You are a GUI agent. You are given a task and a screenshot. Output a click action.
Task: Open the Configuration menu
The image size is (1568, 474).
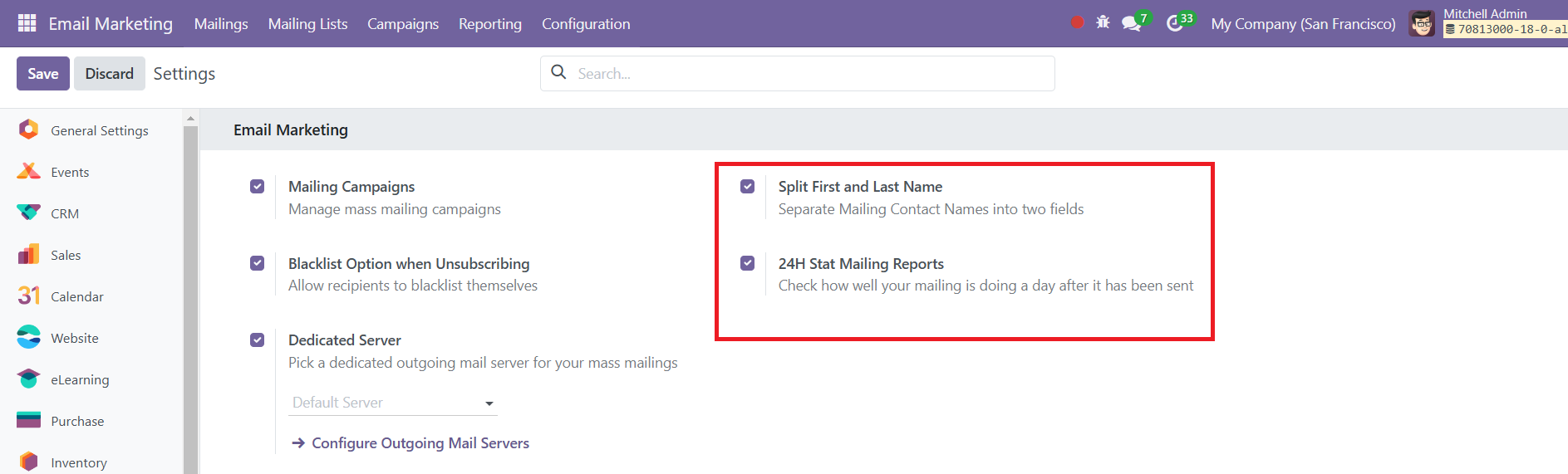(586, 24)
